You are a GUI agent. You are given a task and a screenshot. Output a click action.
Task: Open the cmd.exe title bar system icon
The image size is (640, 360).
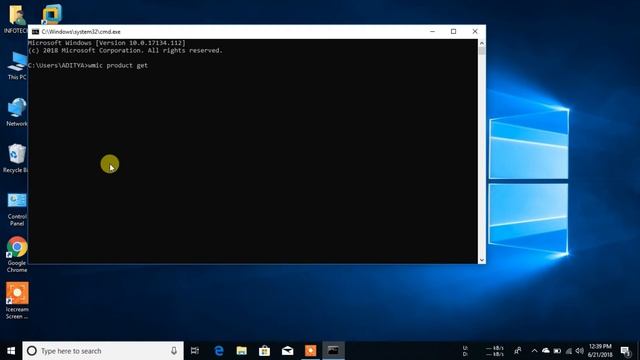[x=36, y=31]
